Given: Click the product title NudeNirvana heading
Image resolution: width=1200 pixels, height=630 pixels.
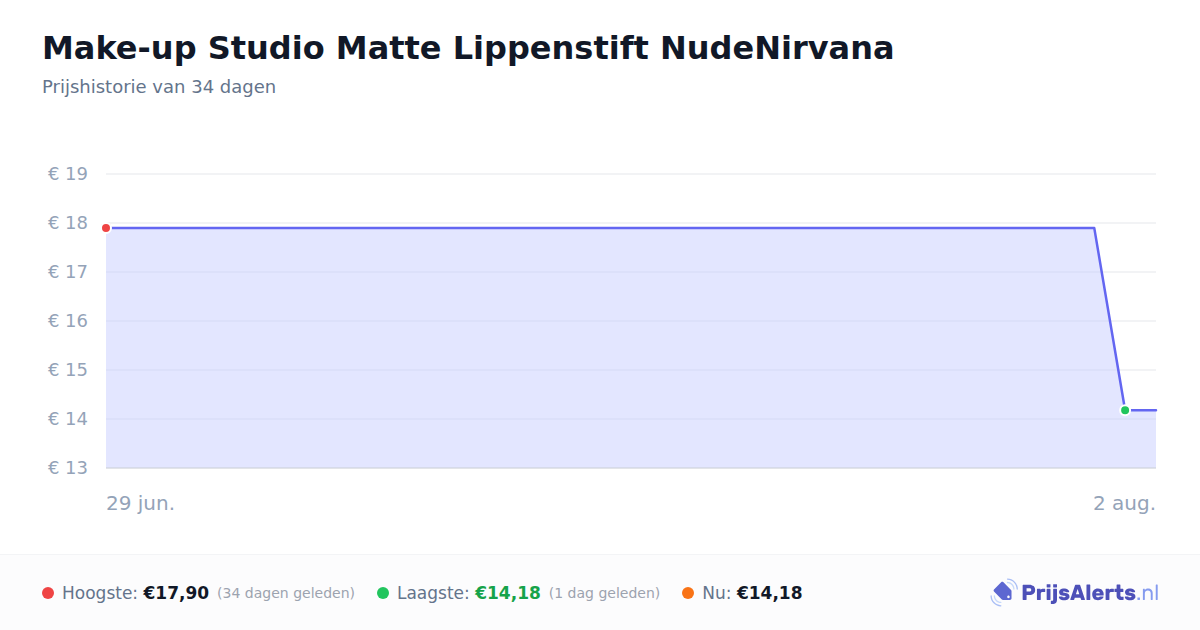Looking at the screenshot, I should (468, 48).
